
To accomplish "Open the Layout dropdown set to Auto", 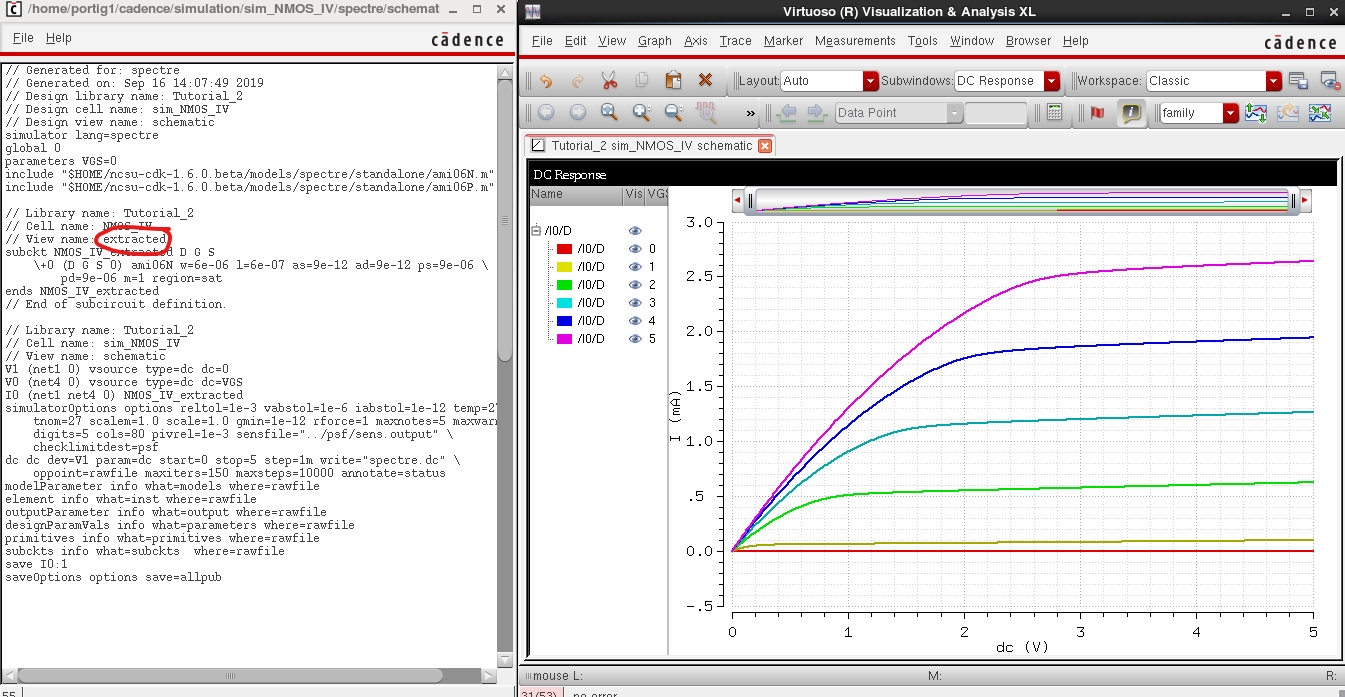I will (870, 81).
